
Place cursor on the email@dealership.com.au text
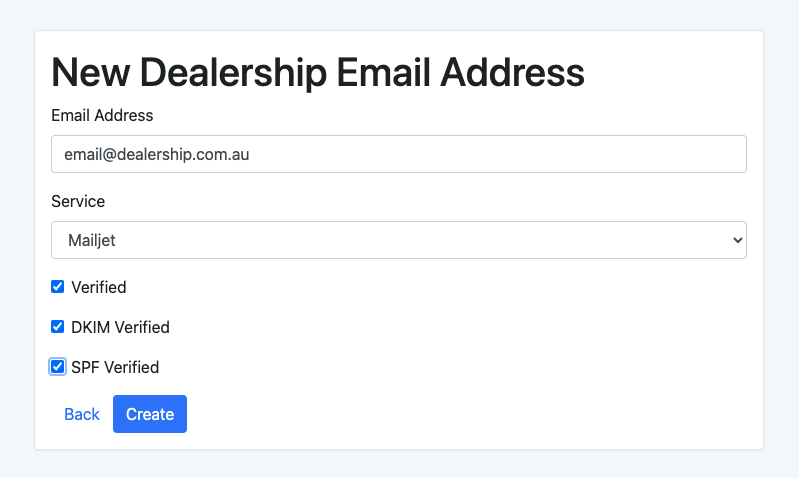(x=156, y=155)
